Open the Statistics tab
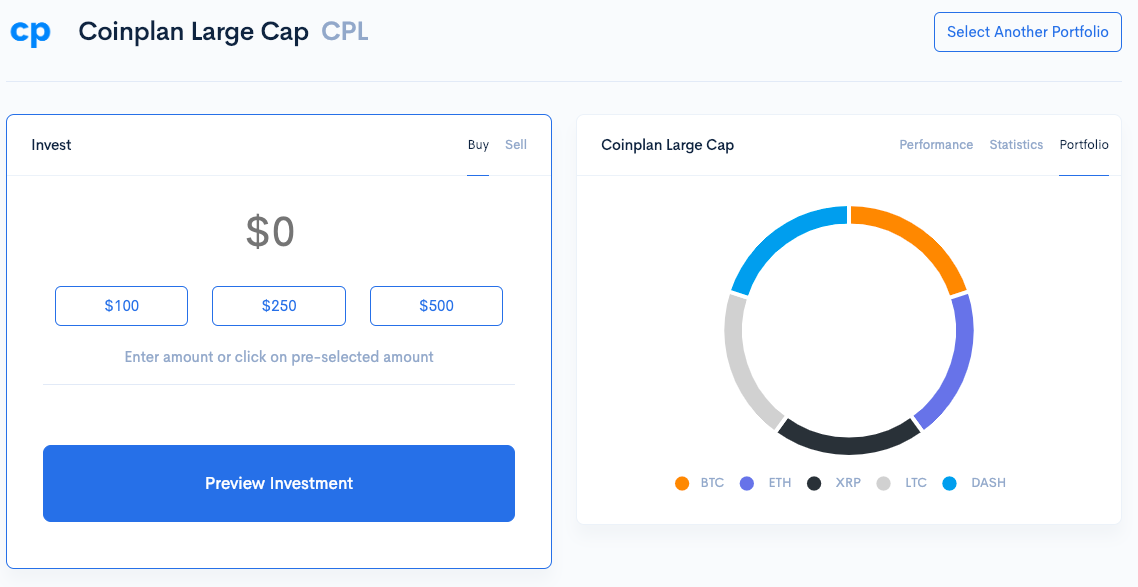This screenshot has height=587, width=1138. click(1016, 145)
